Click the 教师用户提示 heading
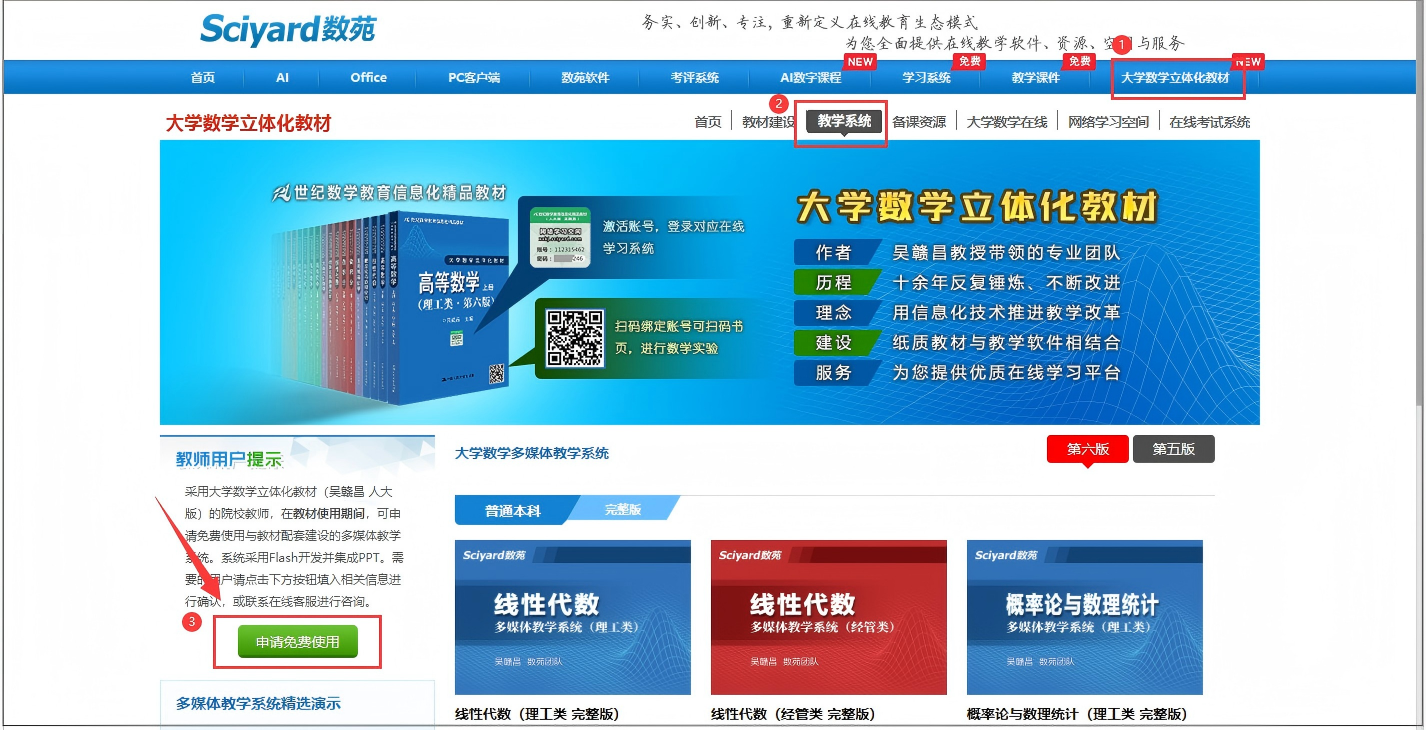1426x730 pixels. coord(229,459)
